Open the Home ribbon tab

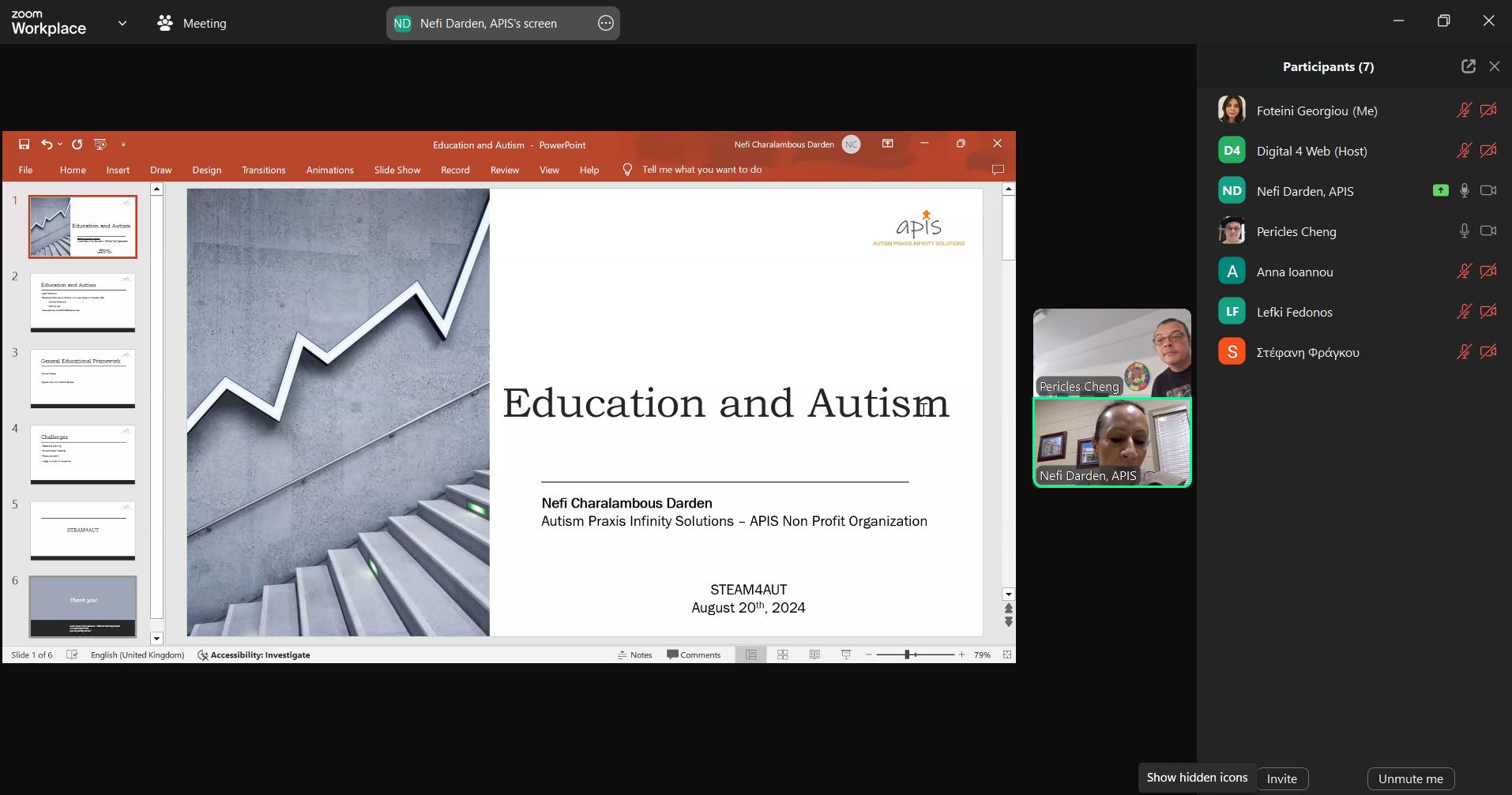coord(73,170)
